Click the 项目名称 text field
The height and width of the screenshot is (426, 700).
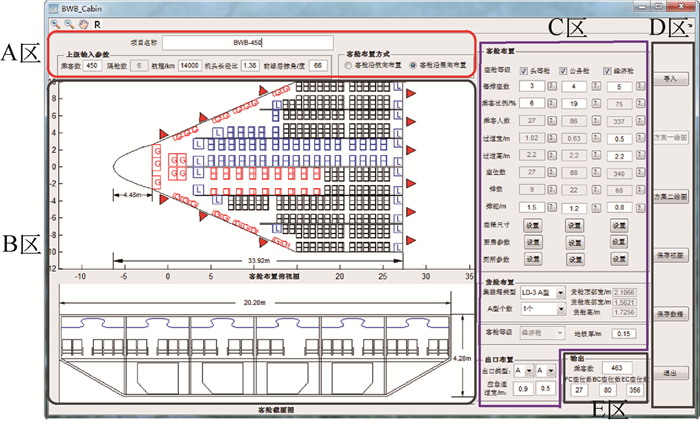coord(249,43)
